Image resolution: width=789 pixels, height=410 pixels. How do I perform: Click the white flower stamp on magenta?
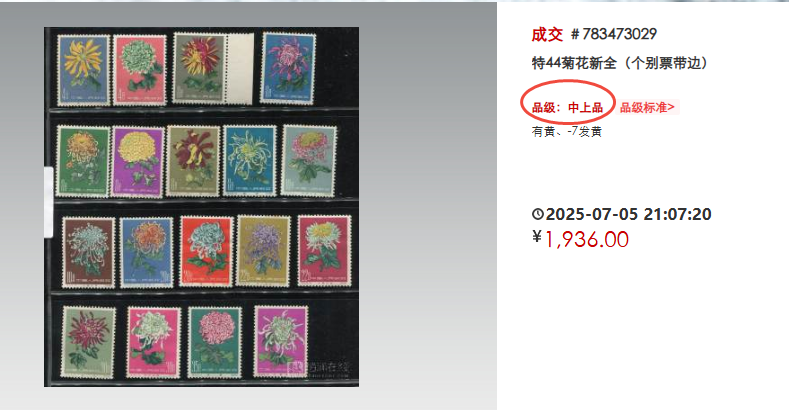click(x=280, y=342)
